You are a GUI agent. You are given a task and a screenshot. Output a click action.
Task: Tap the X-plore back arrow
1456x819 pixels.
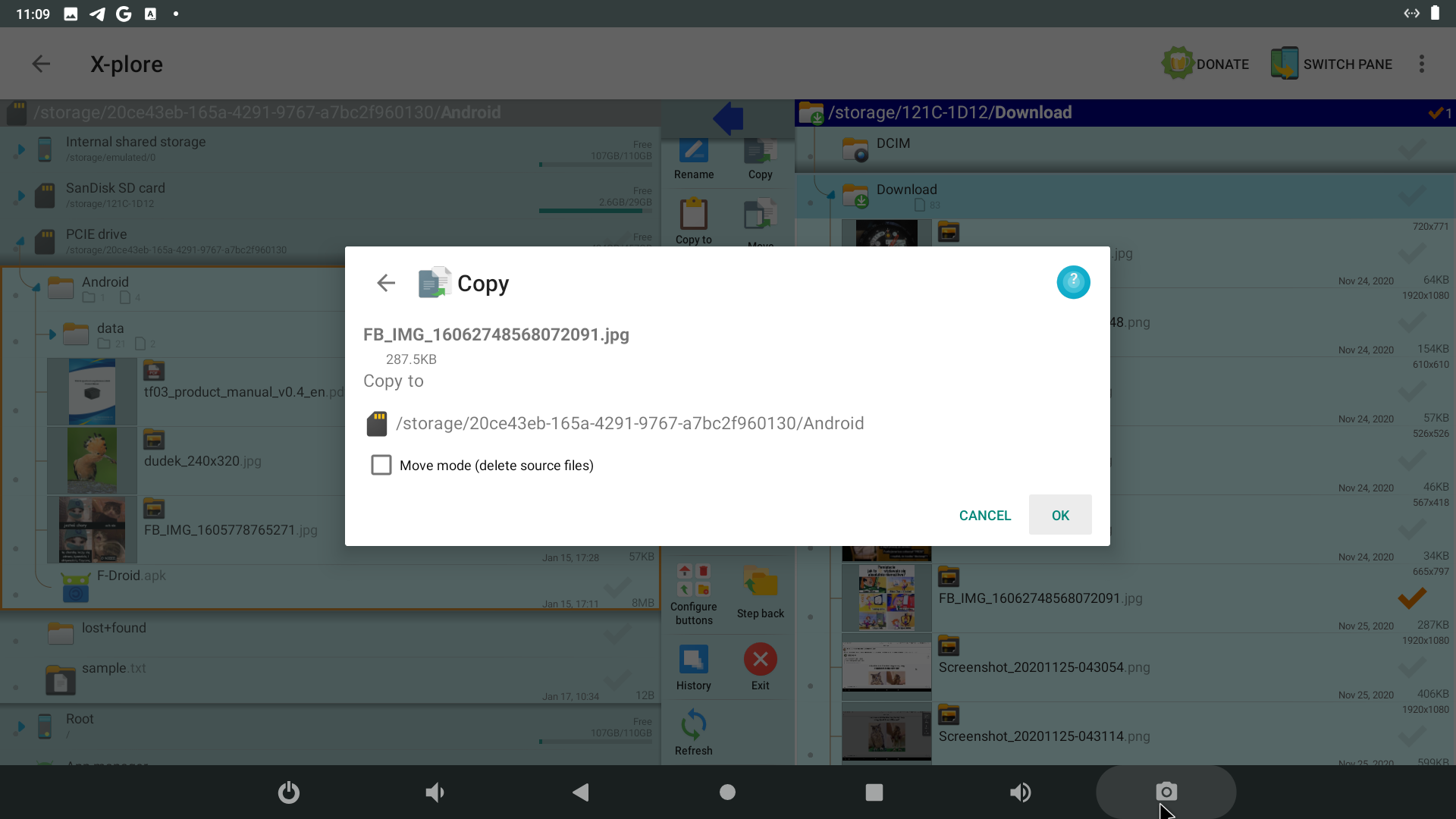[x=41, y=64]
